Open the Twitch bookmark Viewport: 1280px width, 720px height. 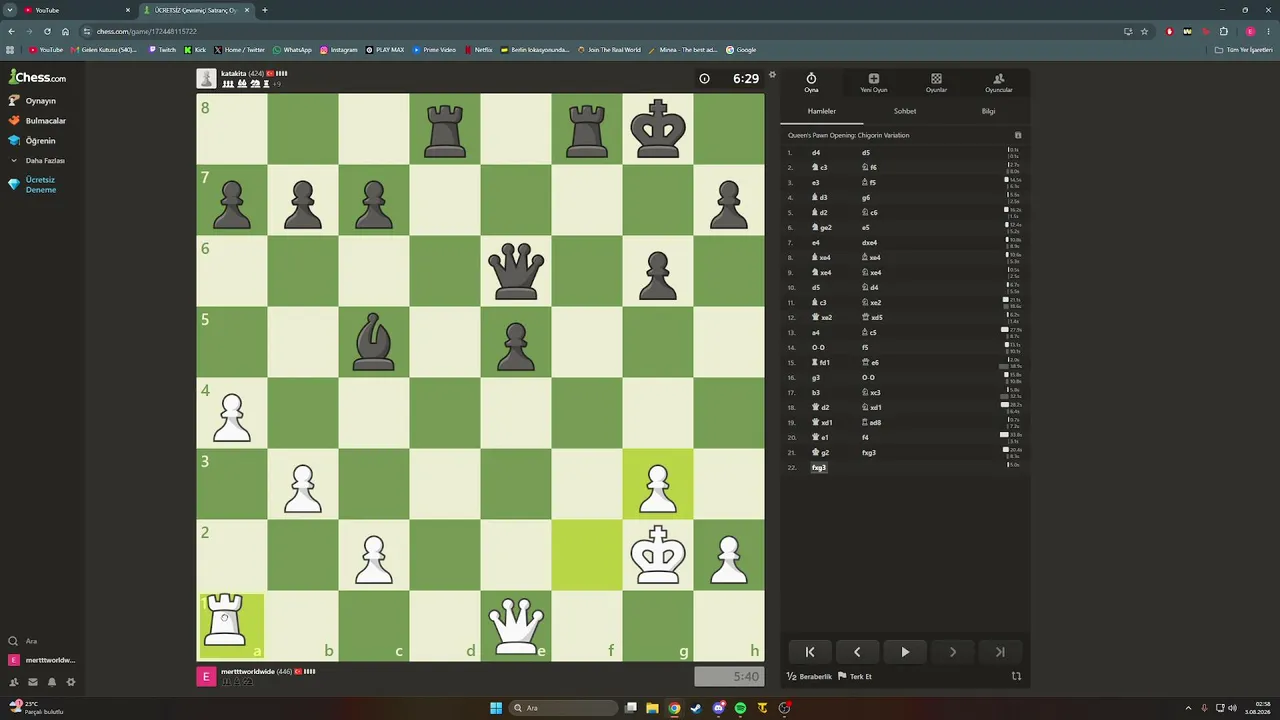point(162,50)
